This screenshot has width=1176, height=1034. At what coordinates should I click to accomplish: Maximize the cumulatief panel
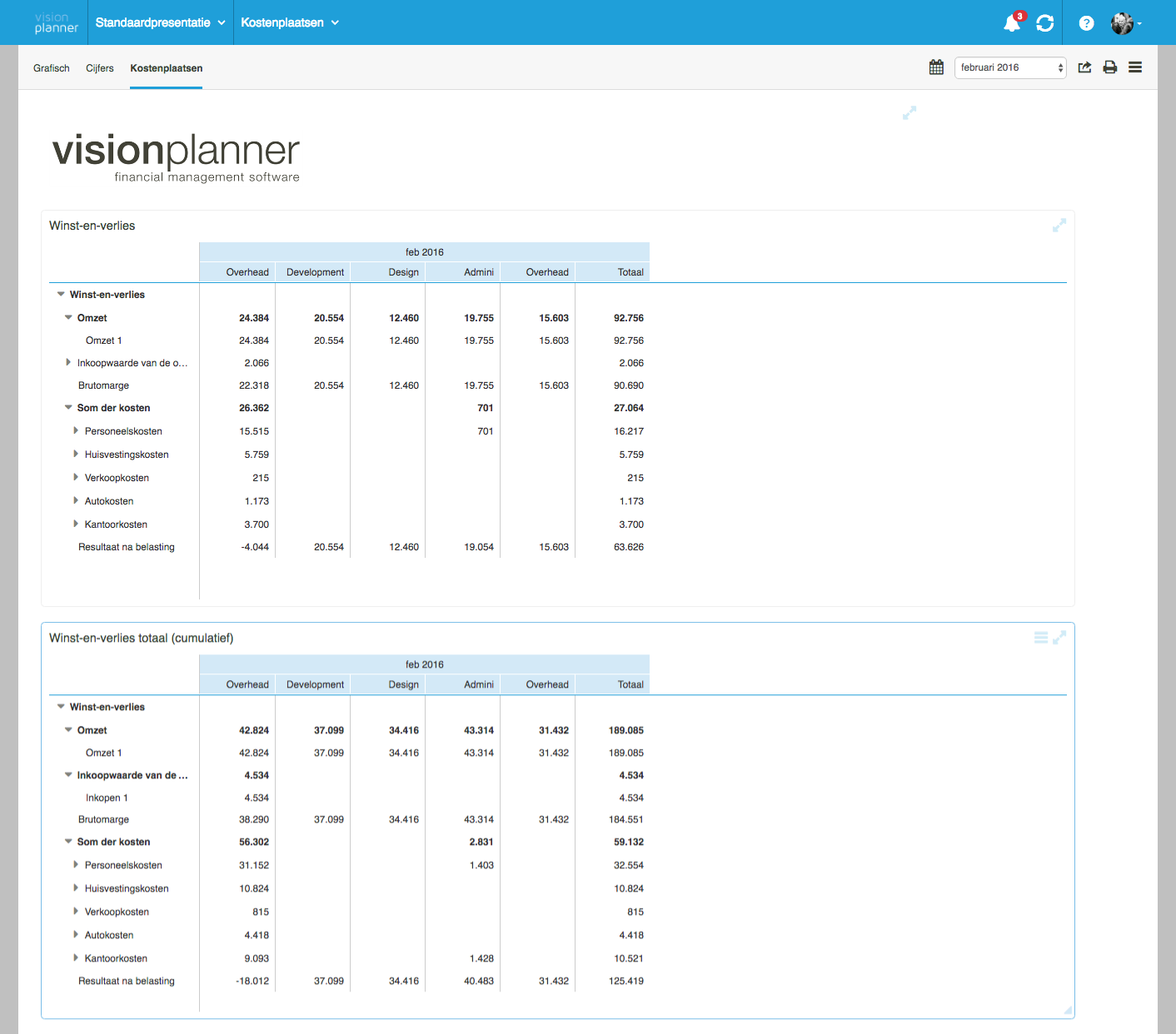[1059, 638]
